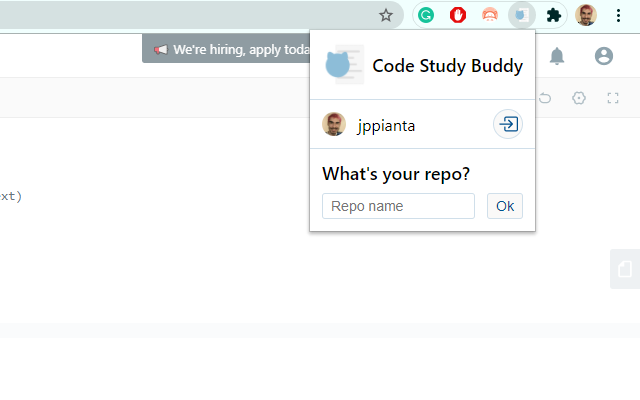Open the Grammarly extension
640x400 pixels.
click(x=426, y=15)
